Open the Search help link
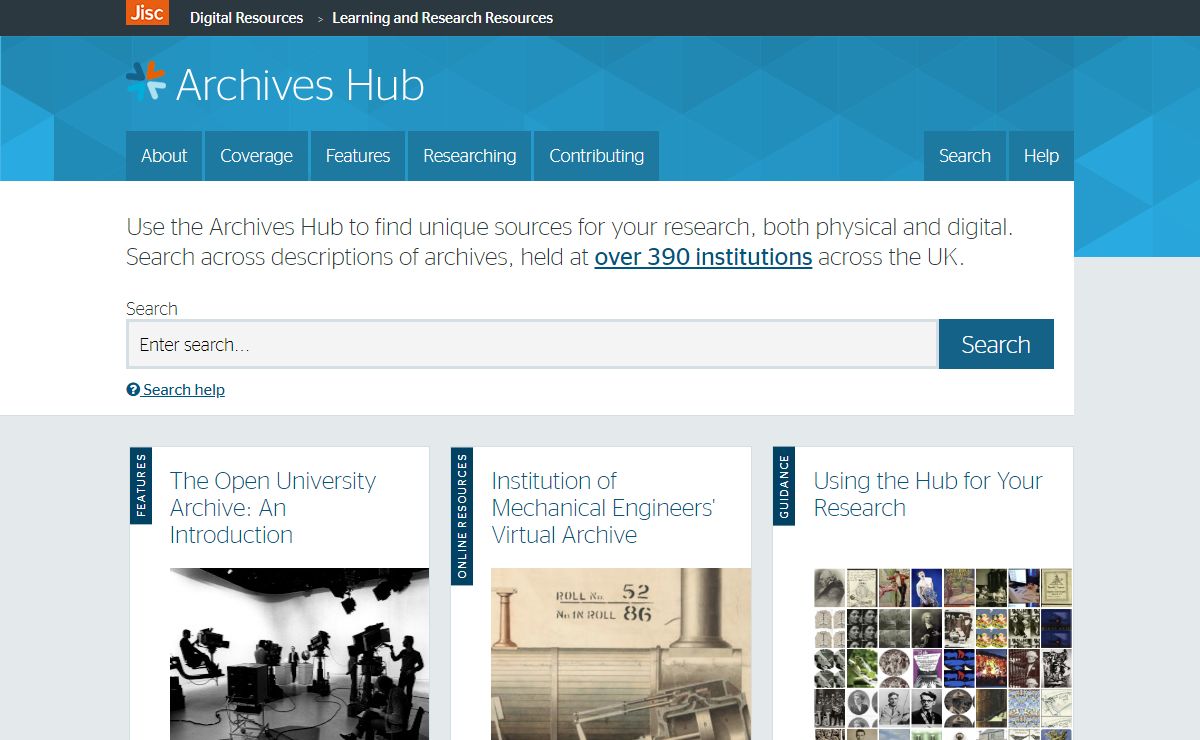This screenshot has width=1200, height=740. (x=184, y=390)
